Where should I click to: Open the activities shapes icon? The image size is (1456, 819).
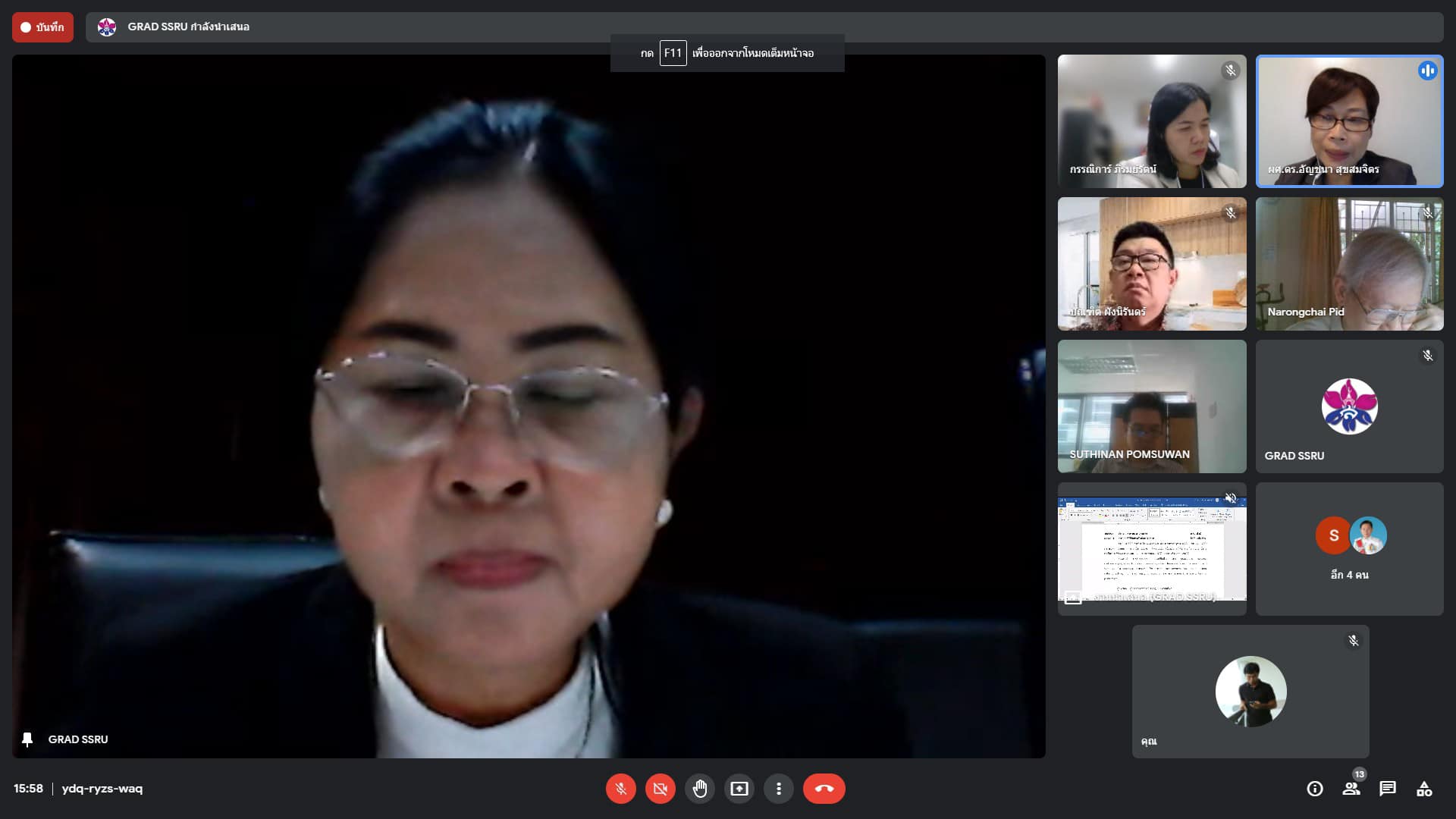point(1424,789)
